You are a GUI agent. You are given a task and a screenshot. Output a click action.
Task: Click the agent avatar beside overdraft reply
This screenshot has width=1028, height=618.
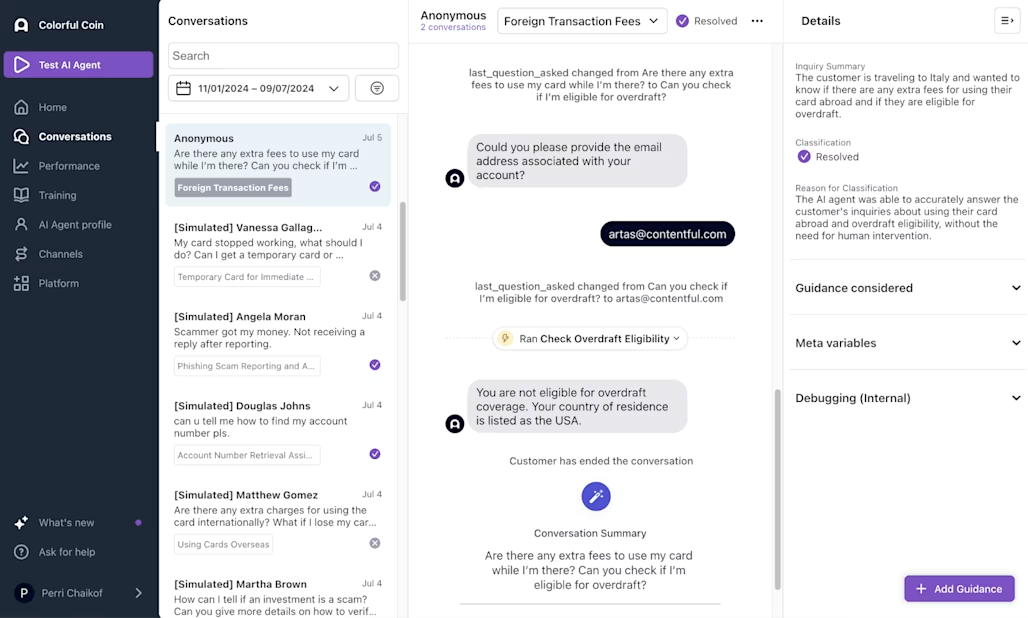455,424
